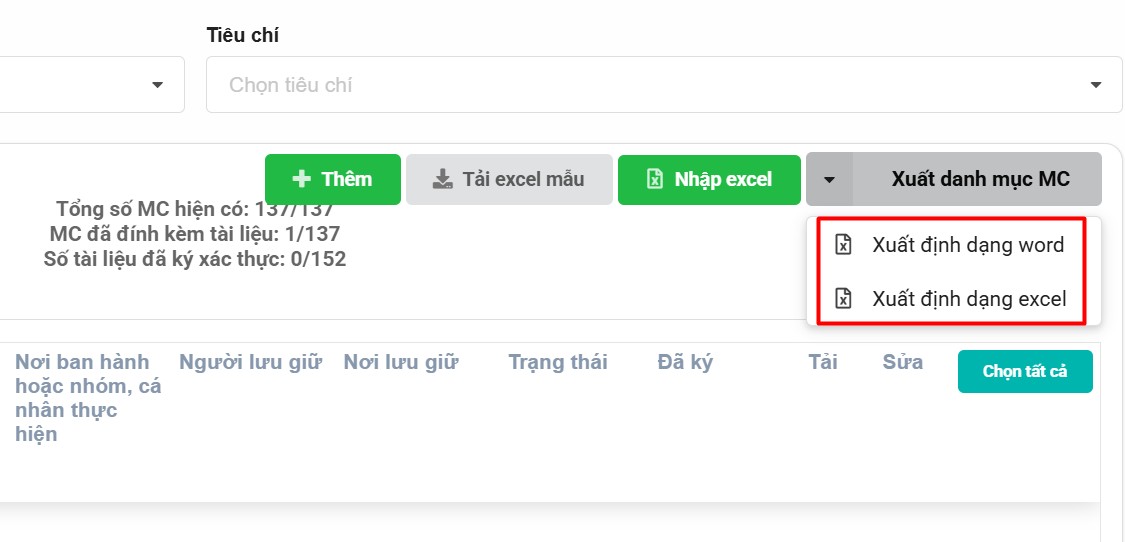
Task: Click the spreadsheet icon on Nhập excel
Action: click(654, 179)
